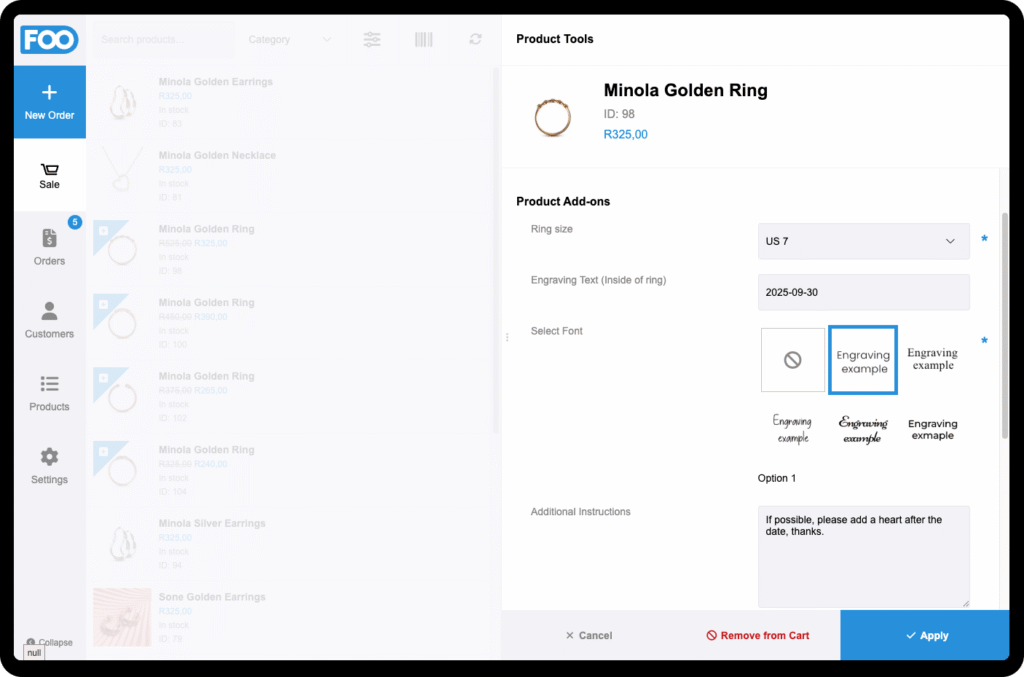Open the Category dropdown
This screenshot has height=677, width=1024.
pyautogui.click(x=289, y=39)
